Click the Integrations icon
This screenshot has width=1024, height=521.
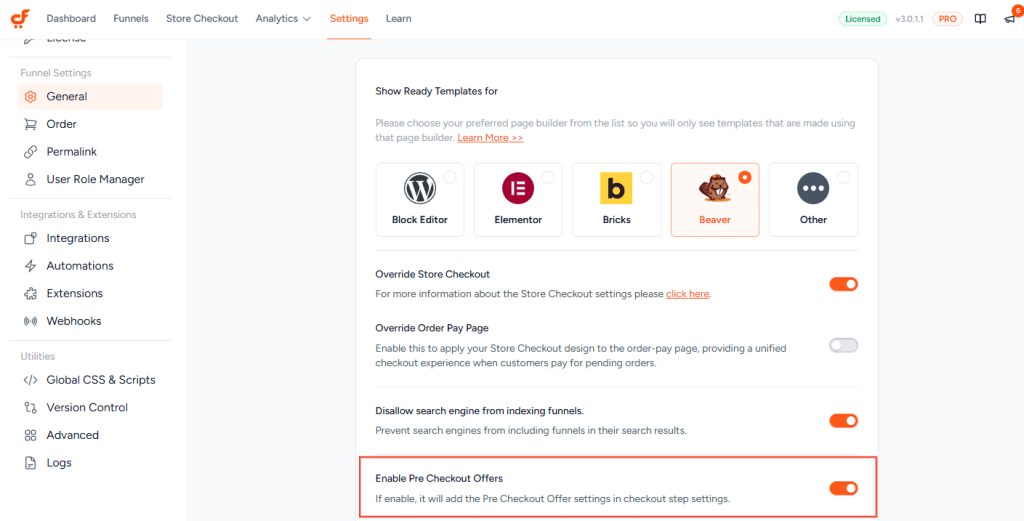(x=30, y=238)
